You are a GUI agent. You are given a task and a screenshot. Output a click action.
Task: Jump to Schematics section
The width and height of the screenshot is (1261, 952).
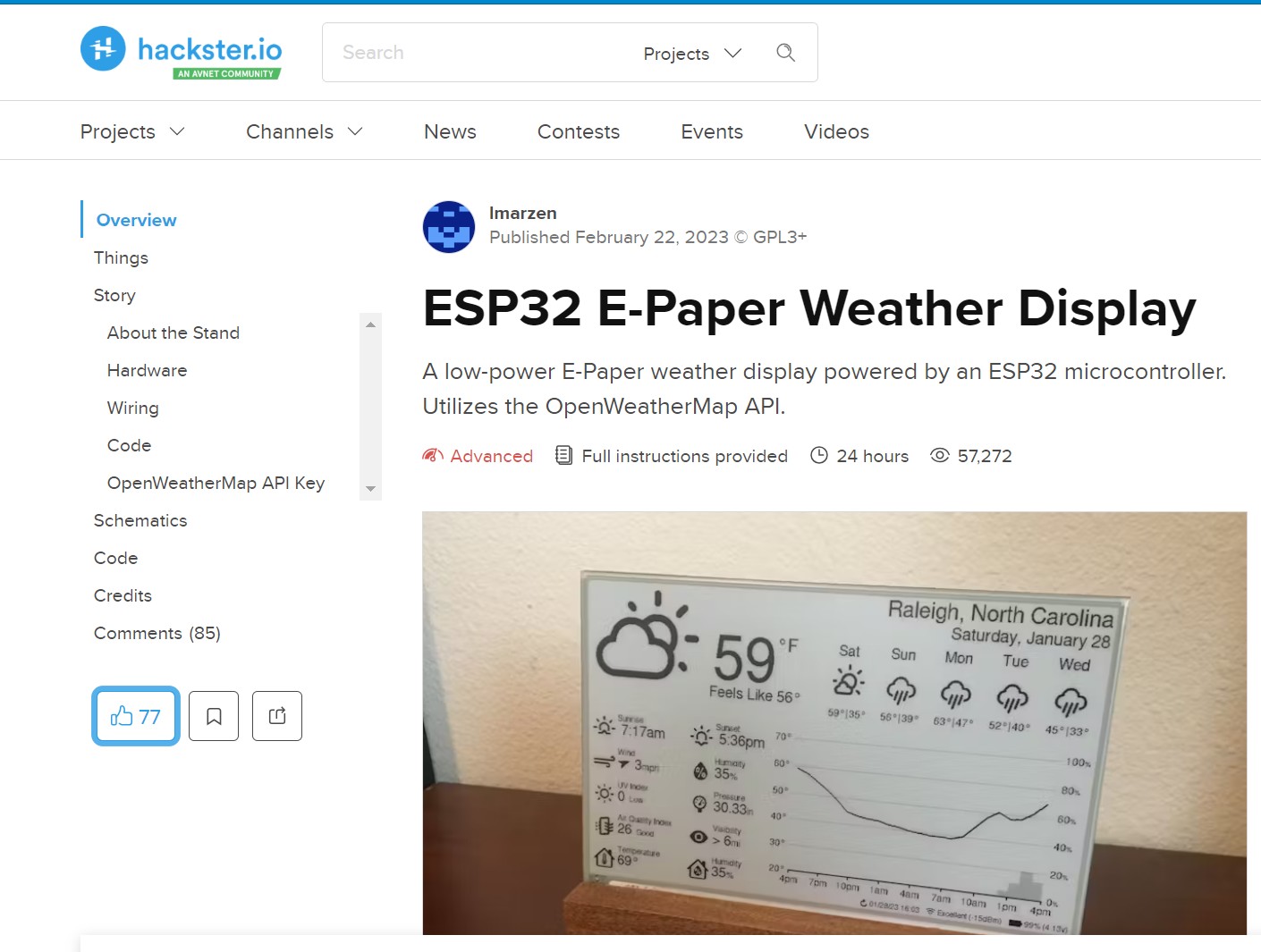pyautogui.click(x=140, y=520)
